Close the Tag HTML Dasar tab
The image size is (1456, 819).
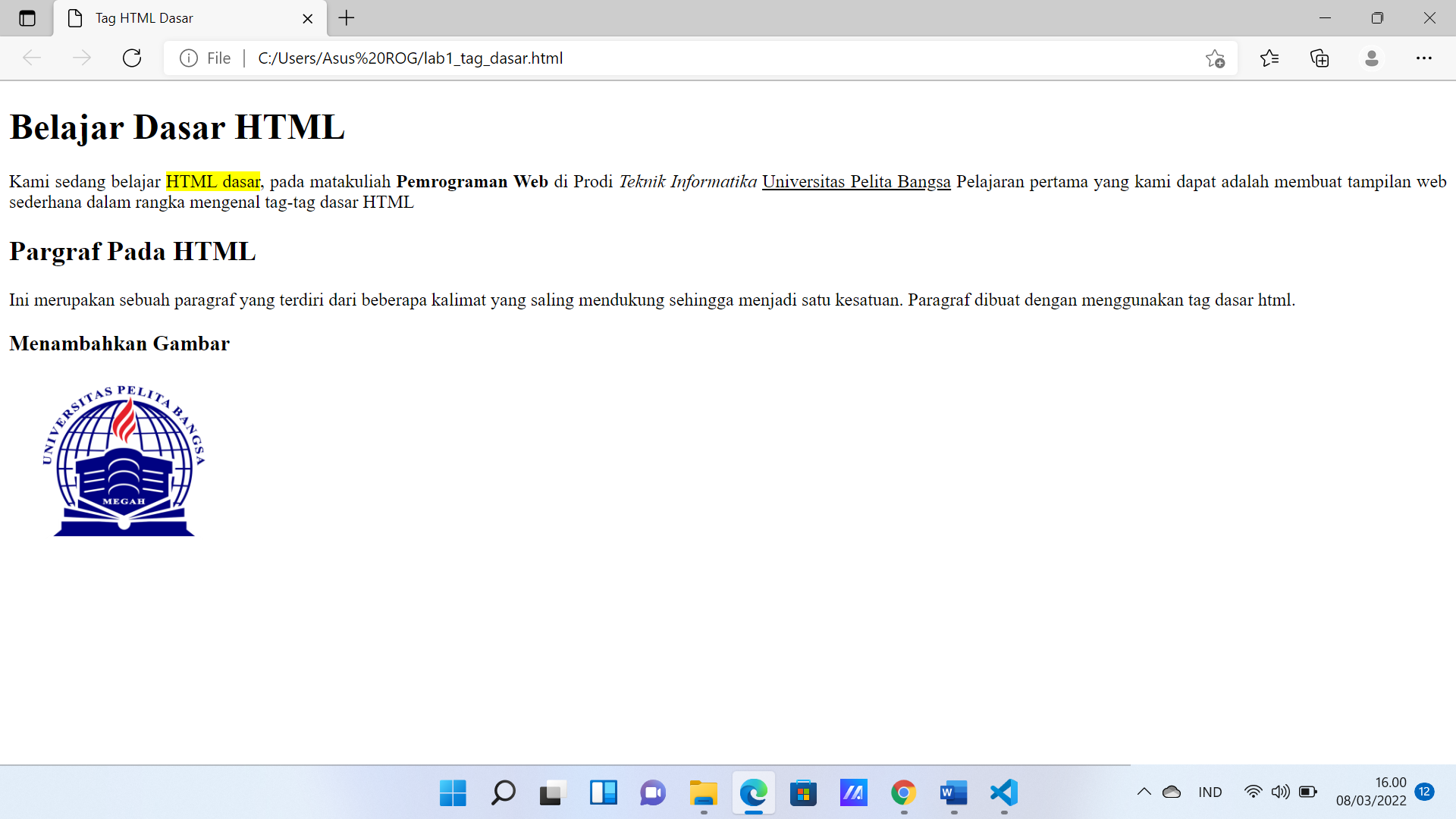click(x=308, y=18)
